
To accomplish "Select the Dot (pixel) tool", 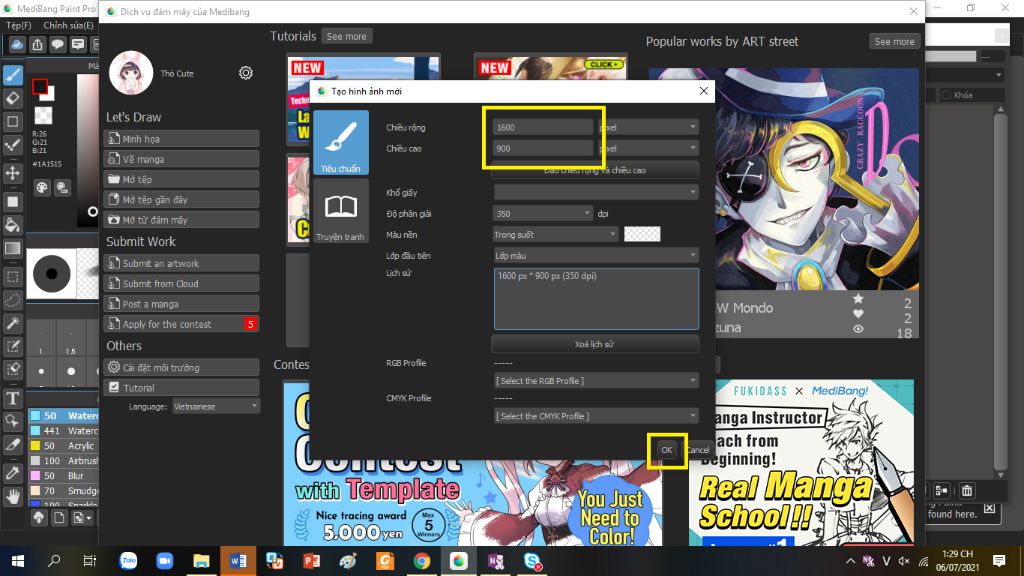I will (12, 145).
